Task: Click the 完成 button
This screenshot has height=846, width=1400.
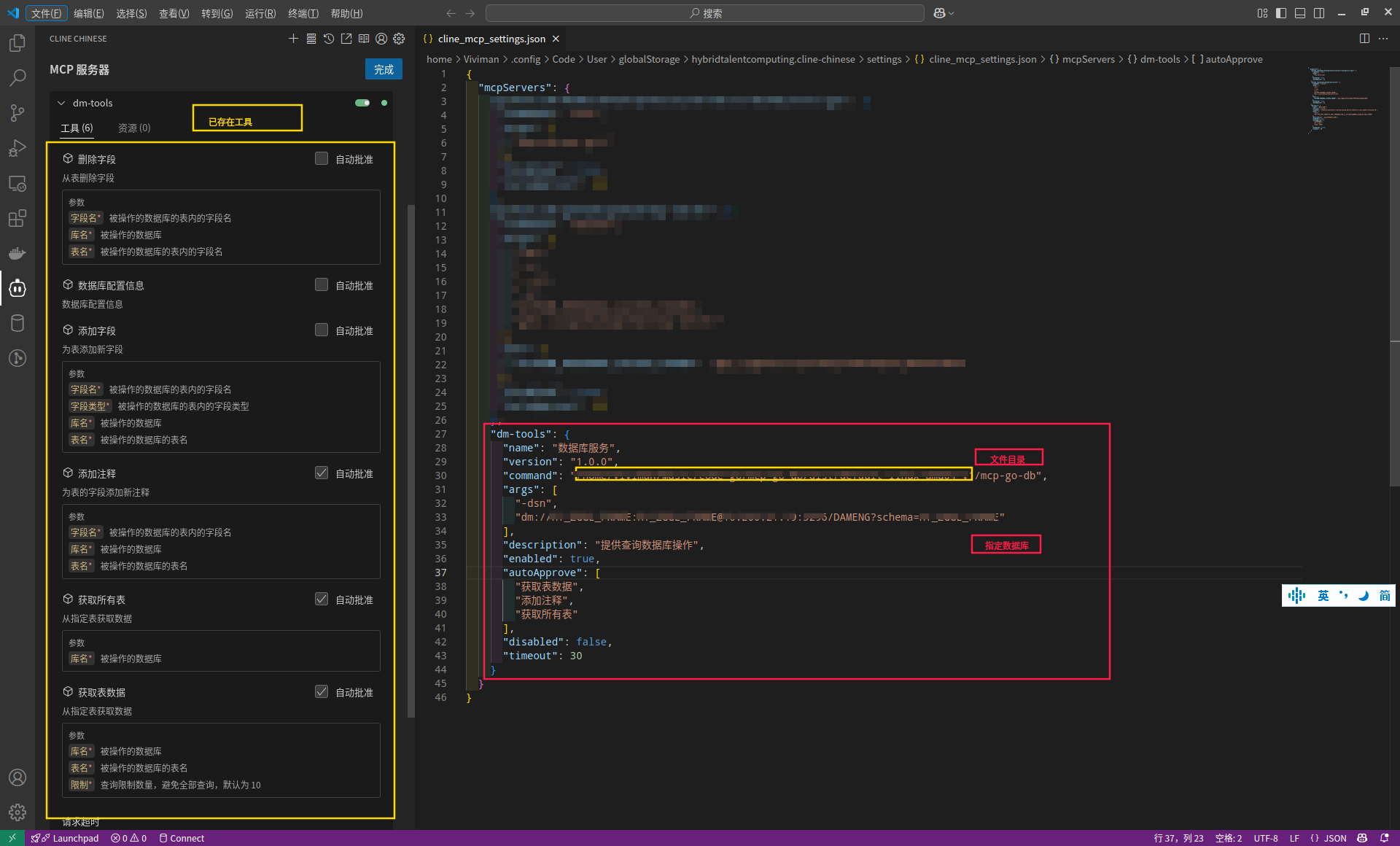Action: (x=384, y=69)
